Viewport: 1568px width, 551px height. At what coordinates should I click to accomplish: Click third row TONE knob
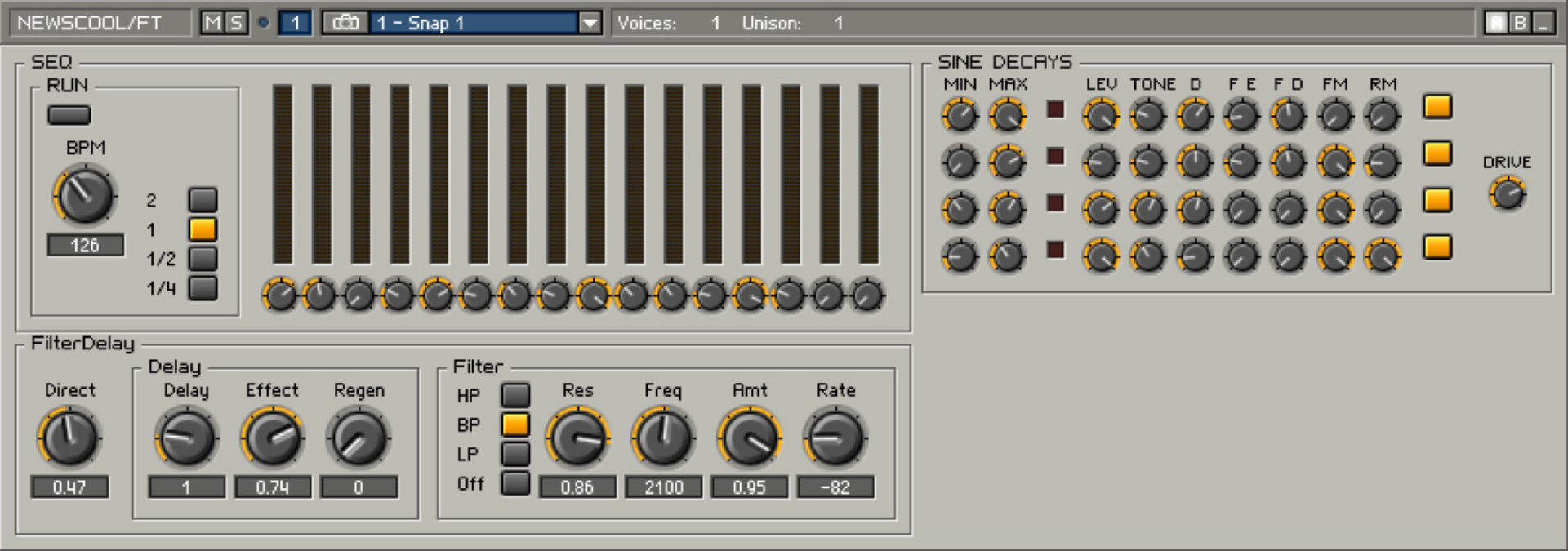coord(1148,209)
